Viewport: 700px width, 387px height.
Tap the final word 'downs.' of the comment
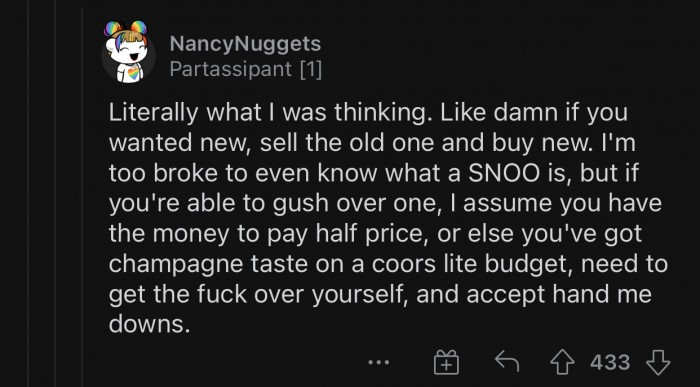point(150,325)
